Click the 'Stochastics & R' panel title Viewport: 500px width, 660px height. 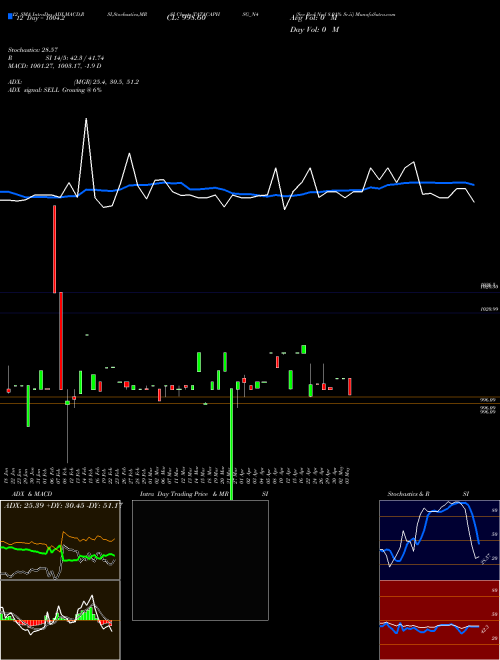tap(408, 494)
